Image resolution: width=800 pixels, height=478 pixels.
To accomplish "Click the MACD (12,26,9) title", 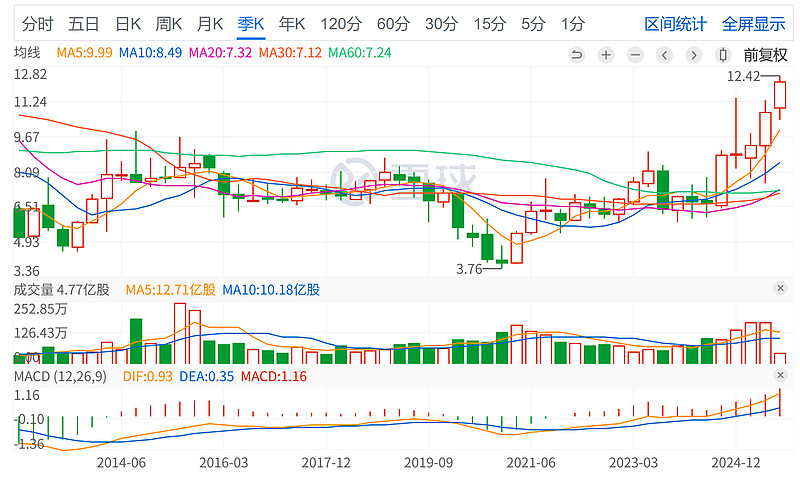I will pos(60,376).
